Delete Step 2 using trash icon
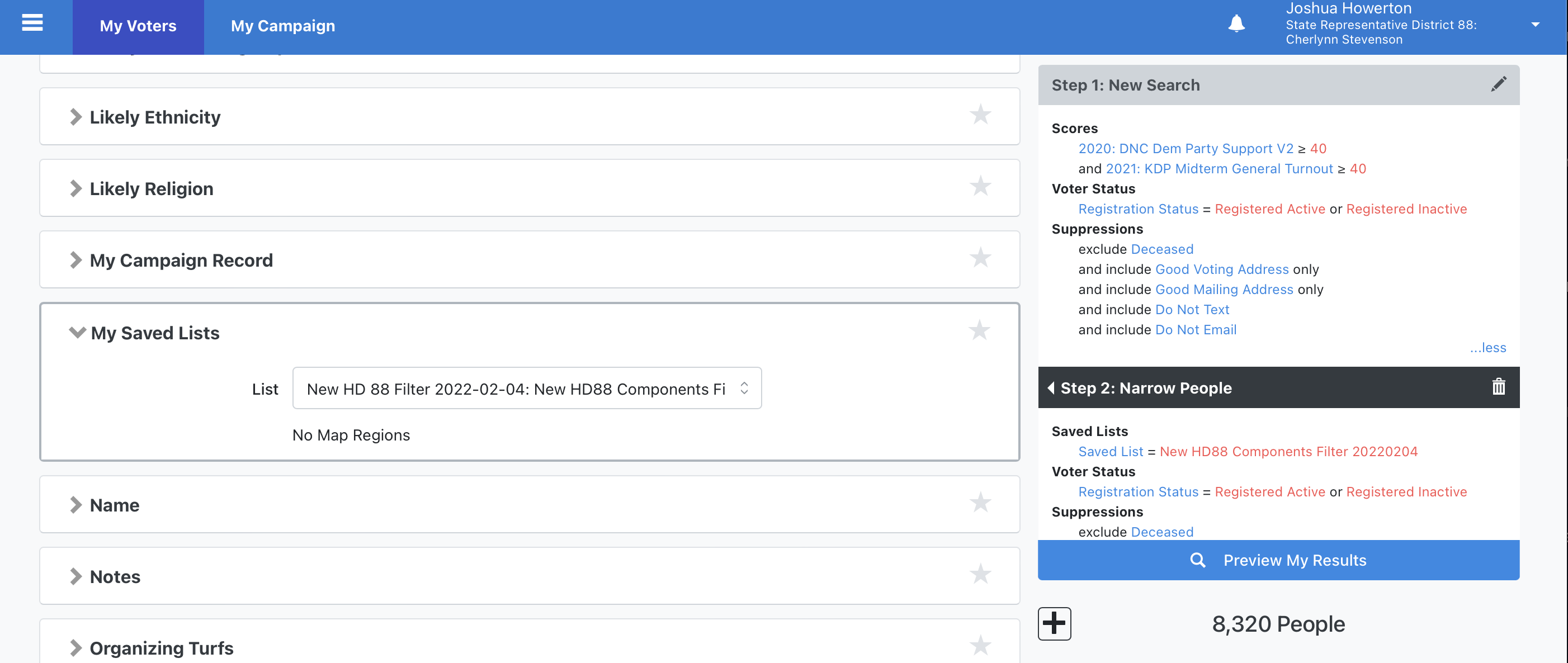This screenshot has width=1568, height=663. [x=1498, y=387]
